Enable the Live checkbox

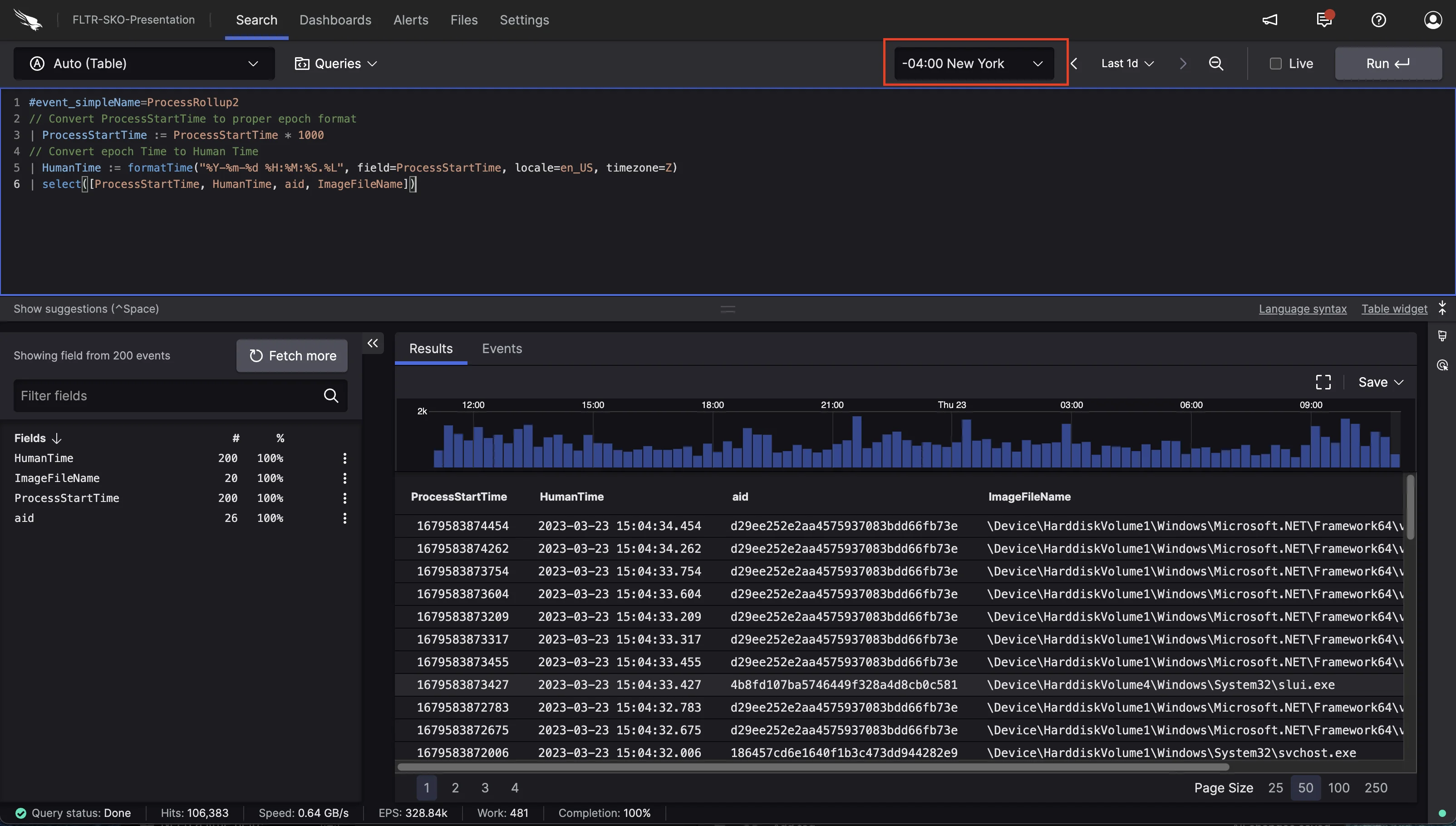[1276, 64]
